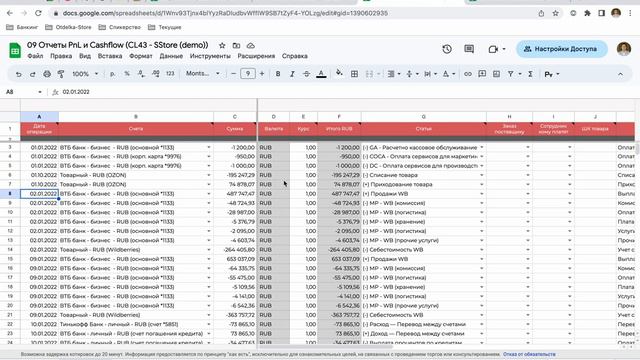Click the Отказ от обязательств link
This screenshot has height=360, width=640.
tap(529, 354)
